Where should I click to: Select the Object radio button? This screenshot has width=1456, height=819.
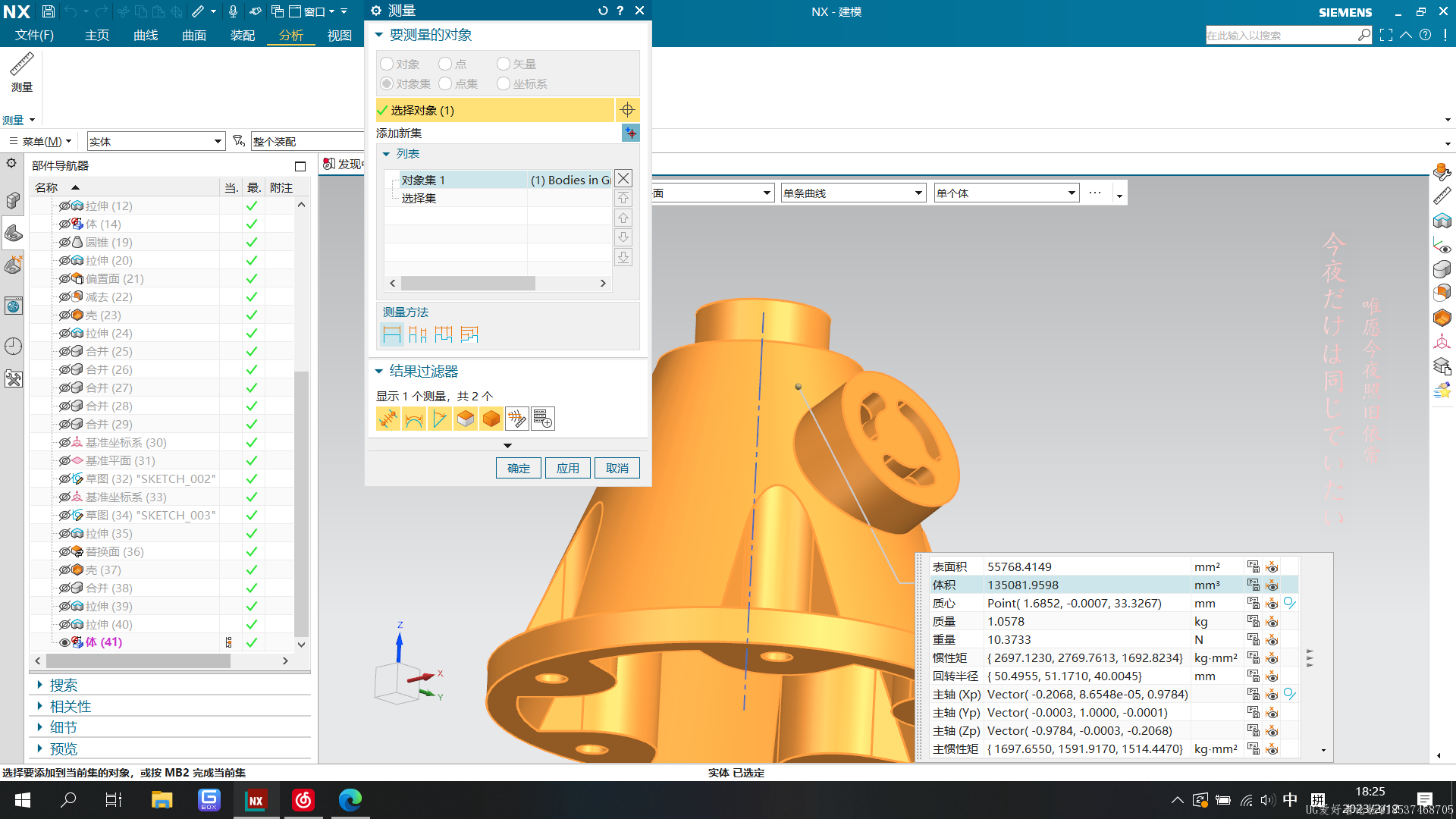(387, 64)
